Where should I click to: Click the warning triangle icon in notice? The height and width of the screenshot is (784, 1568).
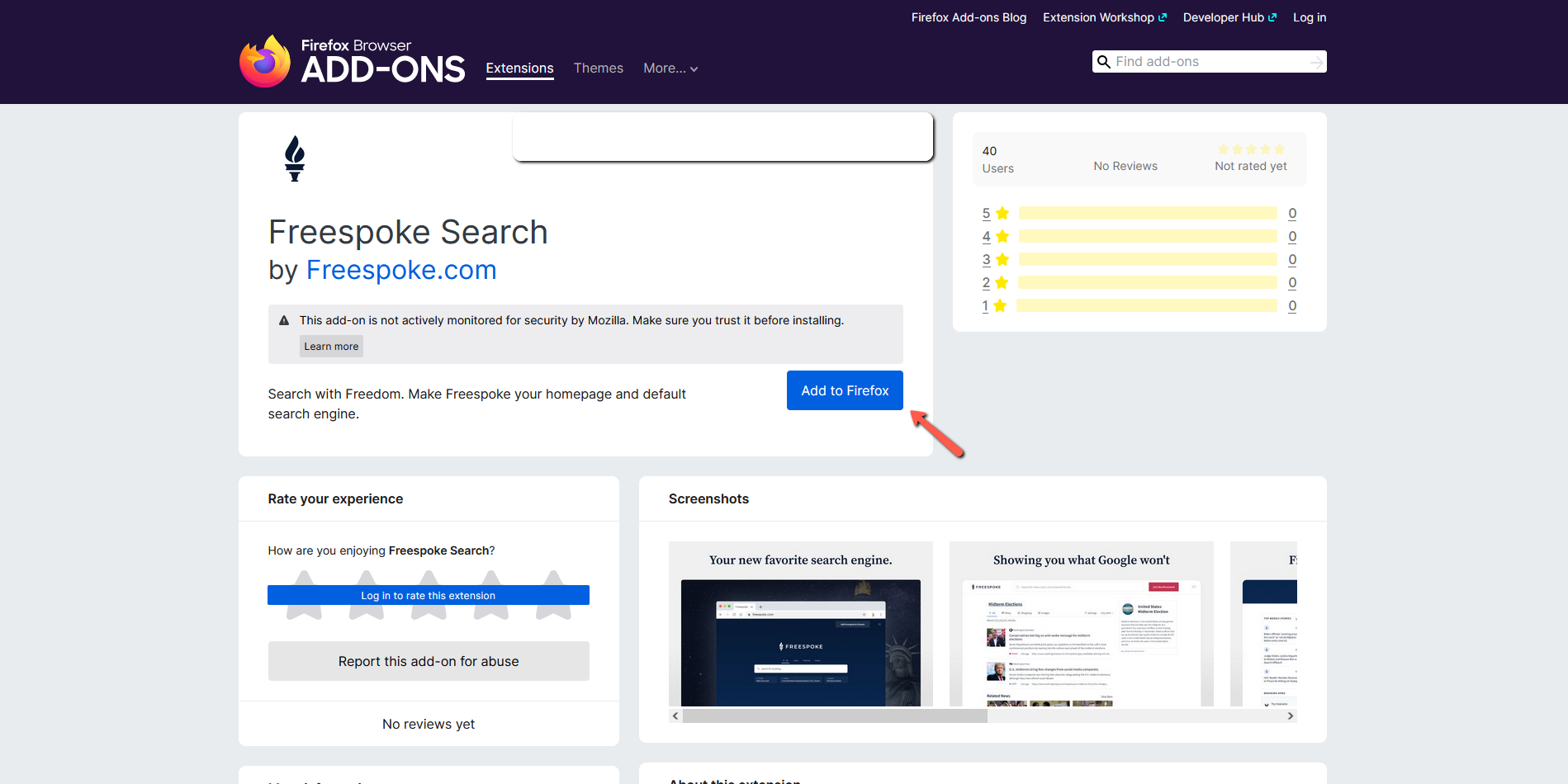click(x=284, y=320)
